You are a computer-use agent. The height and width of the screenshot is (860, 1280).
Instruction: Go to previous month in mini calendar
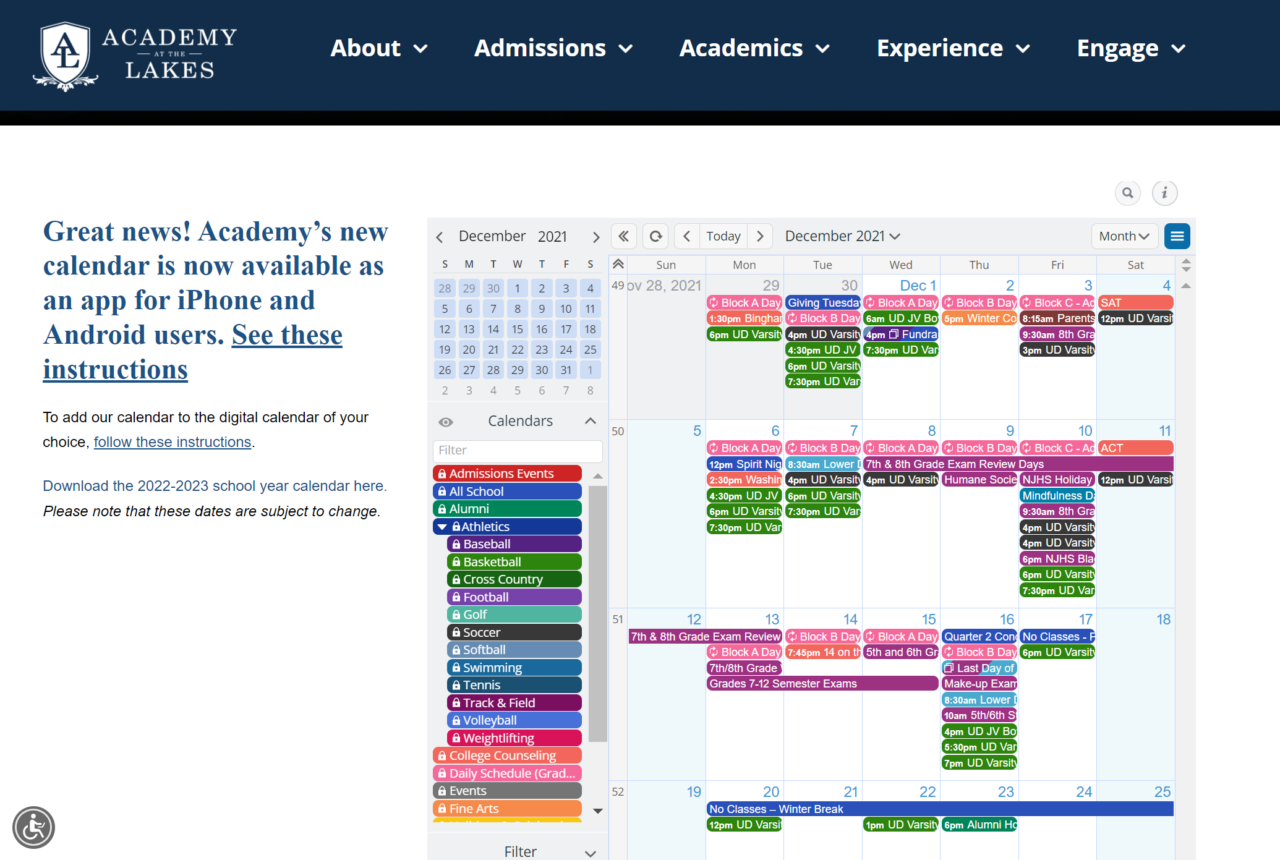440,237
